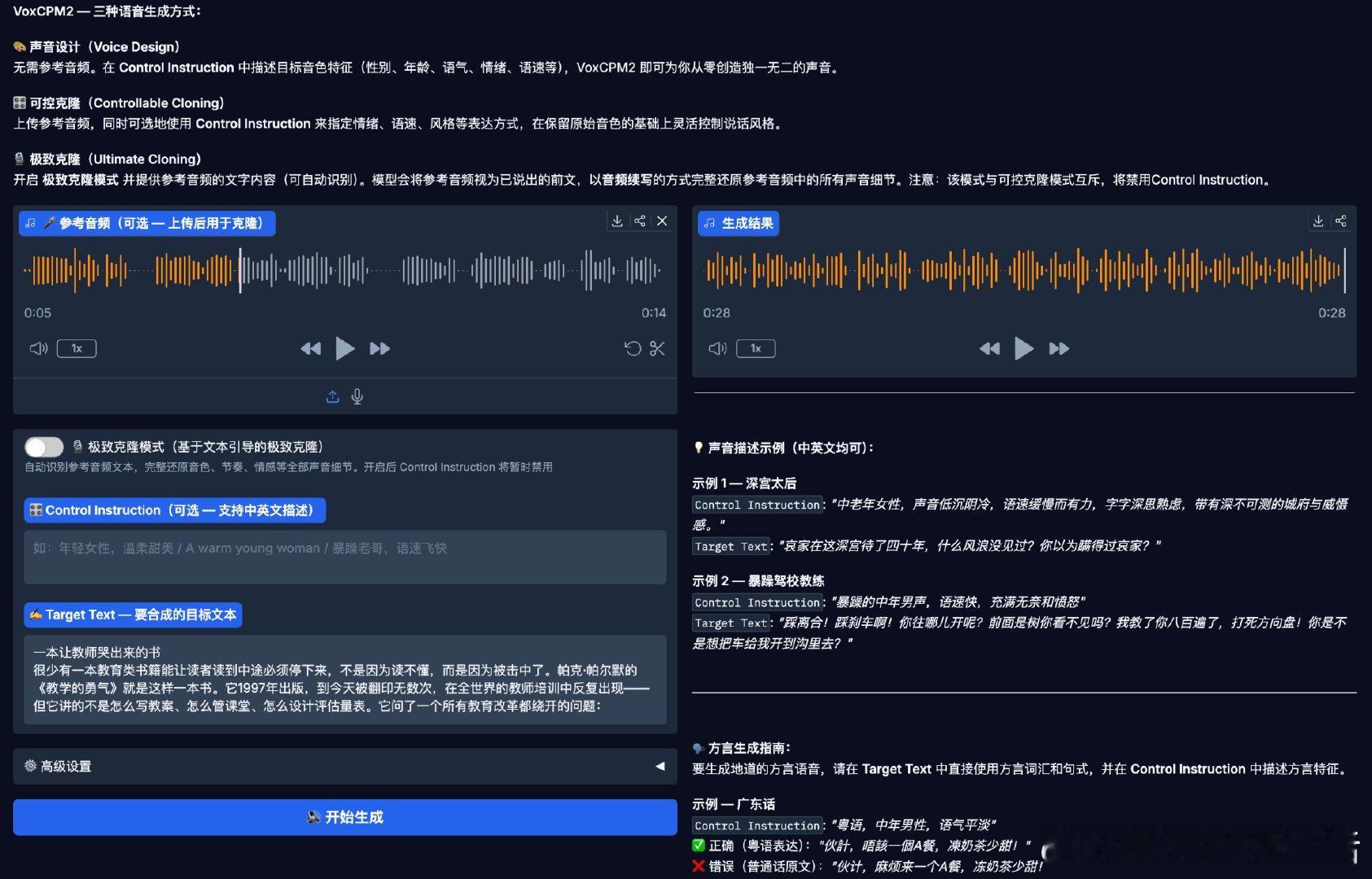The height and width of the screenshot is (879, 1372).
Task: Expand the advanced settings section
Action: (x=345, y=766)
